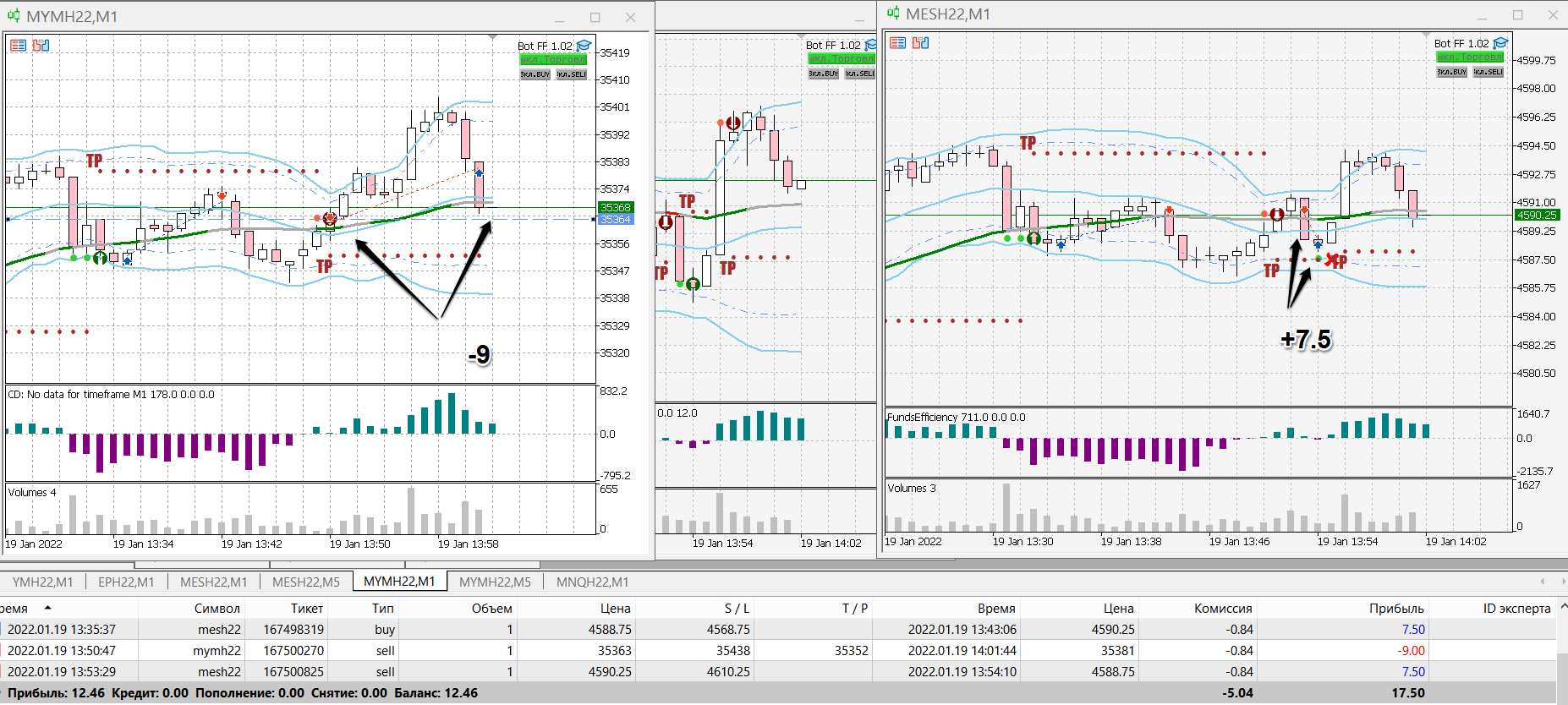
Task: Toggle green trading button in MYMH22,M1 chart
Action: tap(553, 59)
